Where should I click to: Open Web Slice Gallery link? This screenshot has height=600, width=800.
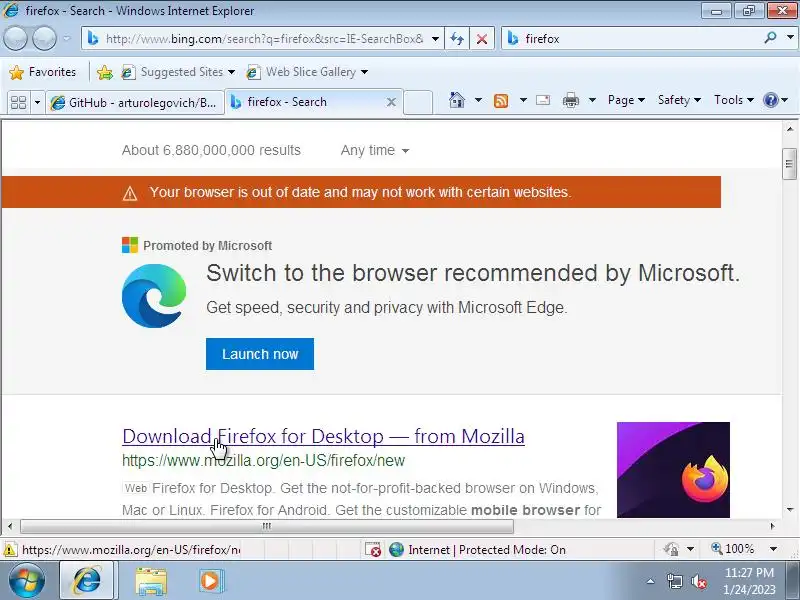coord(302,72)
